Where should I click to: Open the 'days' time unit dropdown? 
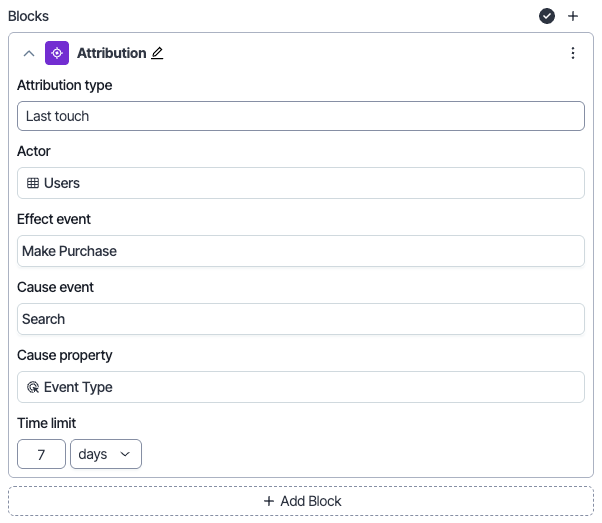pos(105,454)
